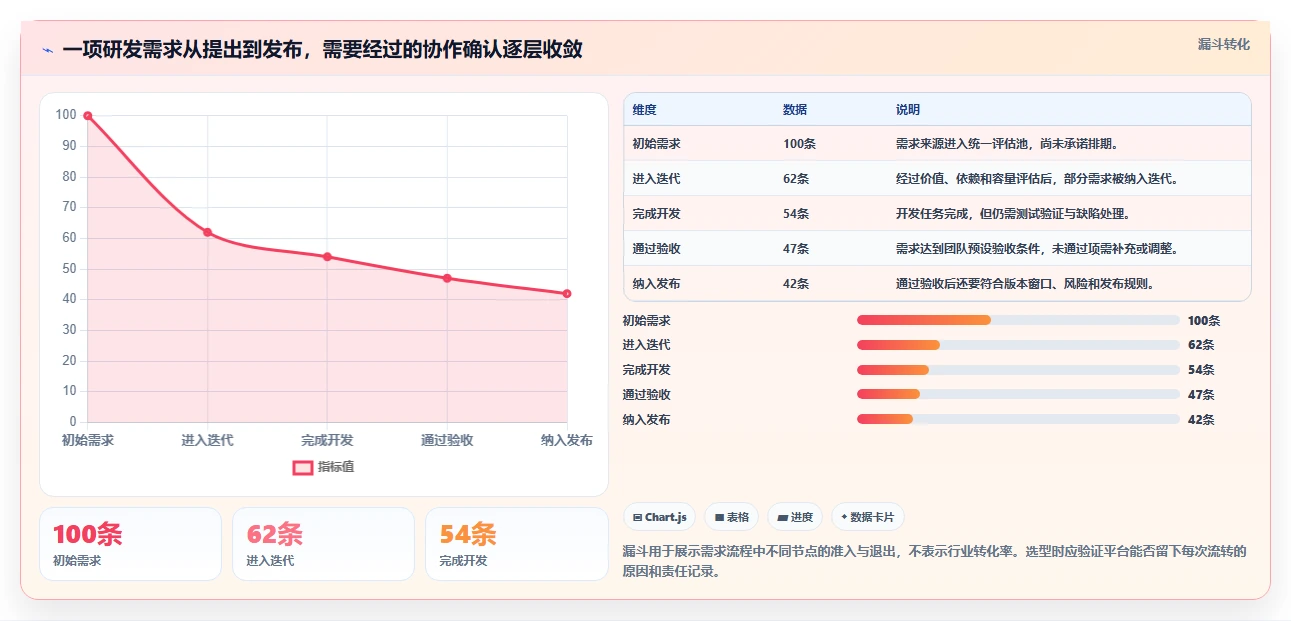Click the chart point for 通过验收
1291x621 pixels.
[x=447, y=278]
